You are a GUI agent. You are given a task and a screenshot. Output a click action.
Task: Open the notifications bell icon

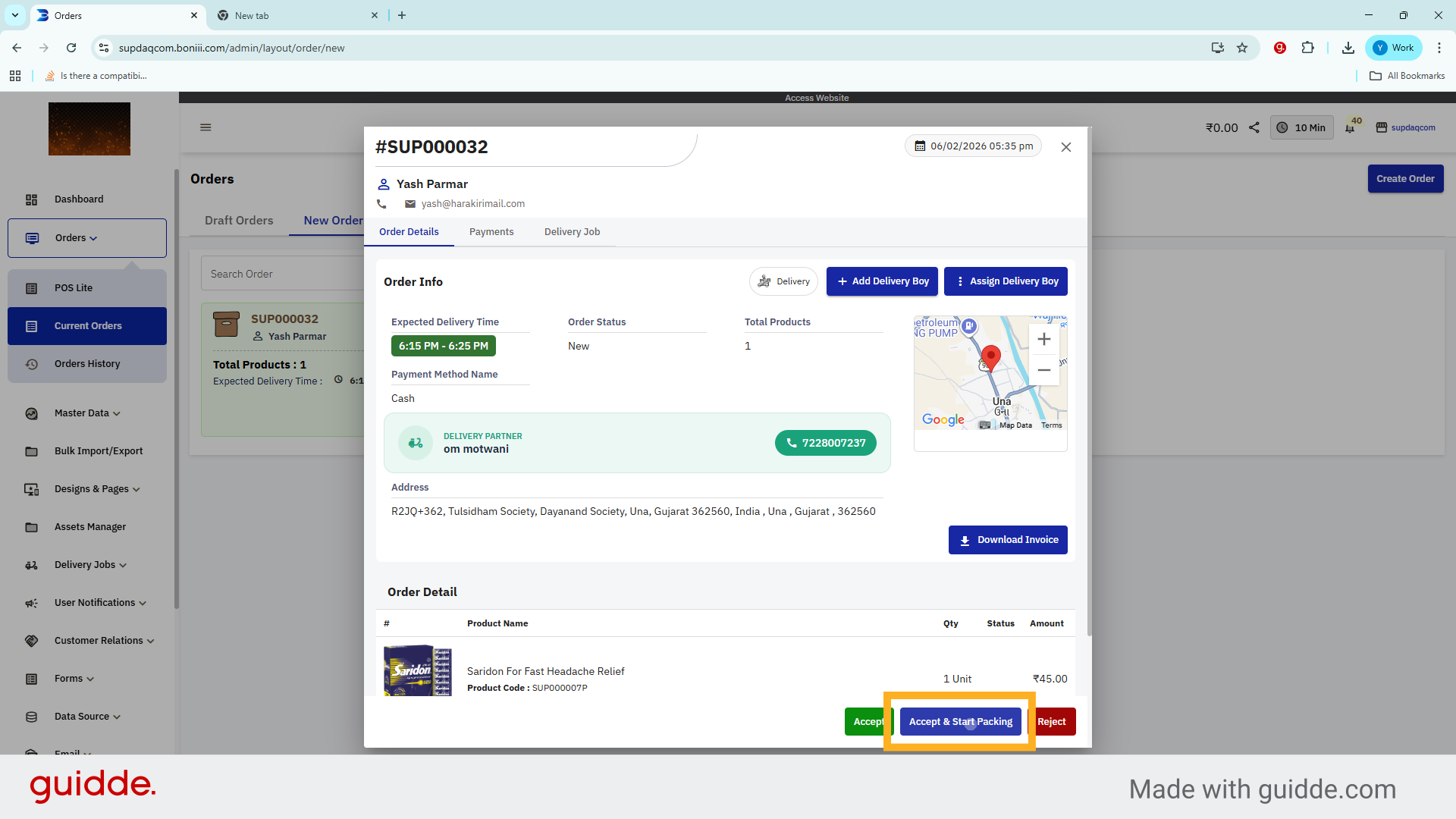pyautogui.click(x=1350, y=127)
